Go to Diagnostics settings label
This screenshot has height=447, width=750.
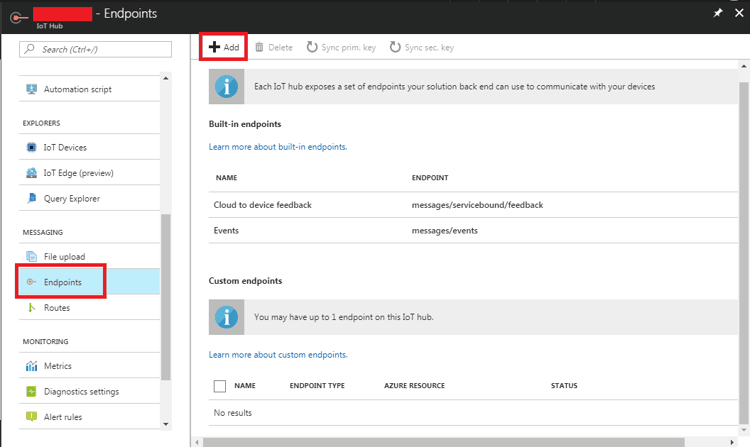click(x=81, y=392)
